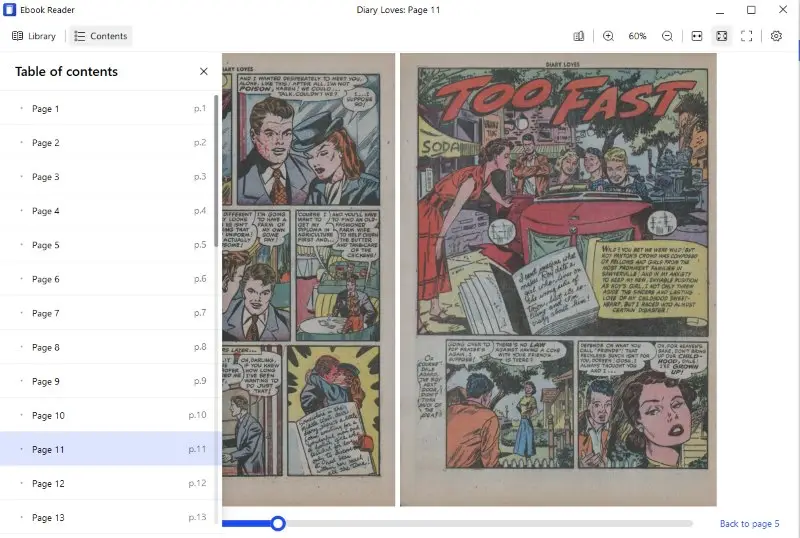800x538 pixels.
Task: Go to Page 12 in contents
Action: (107, 483)
